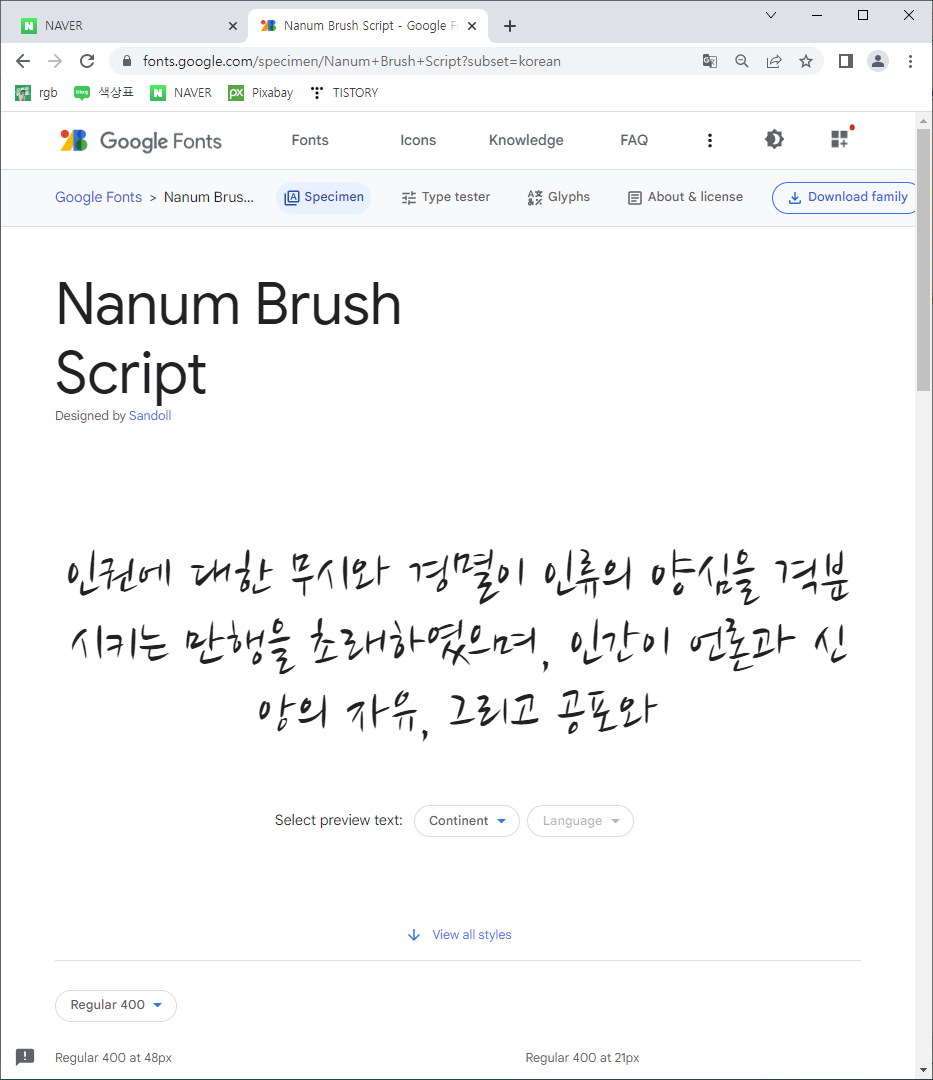Click the scrollbar down arrow
Image resolution: width=933 pixels, height=1080 pixels.
point(923,1071)
